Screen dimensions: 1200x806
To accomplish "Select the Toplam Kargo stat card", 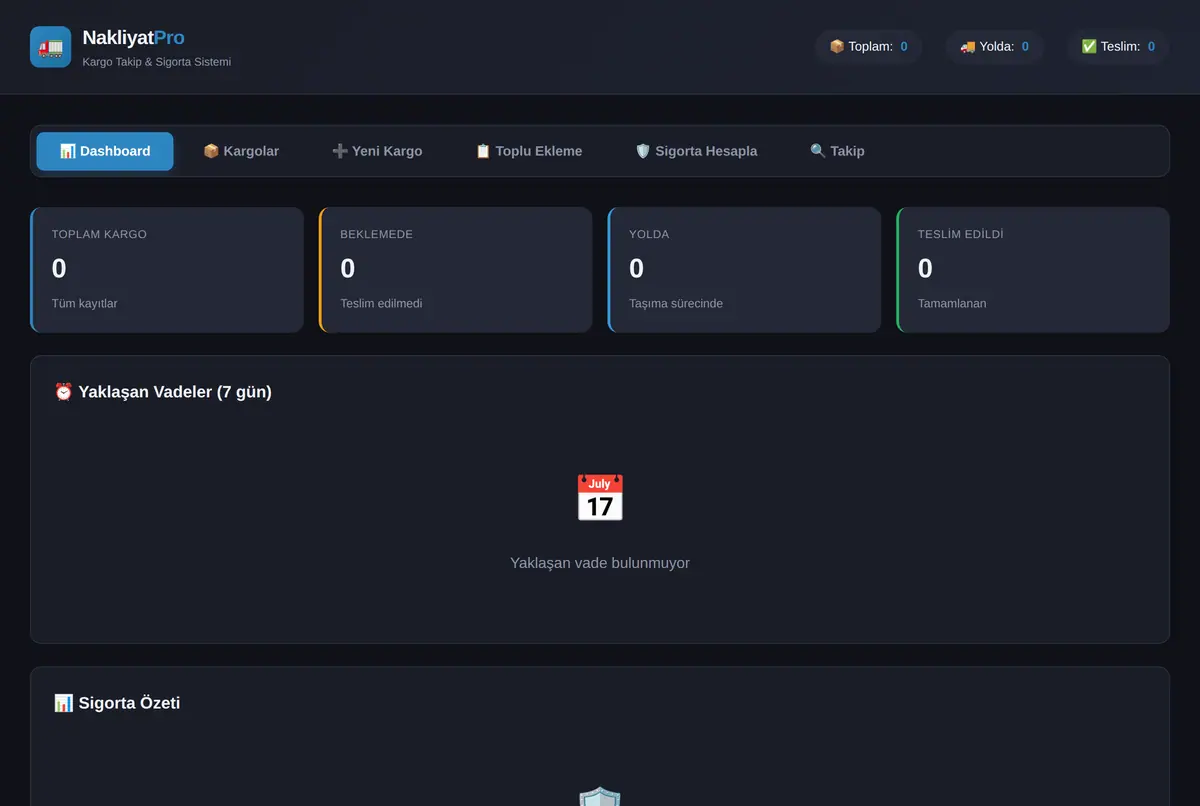I will click(167, 270).
